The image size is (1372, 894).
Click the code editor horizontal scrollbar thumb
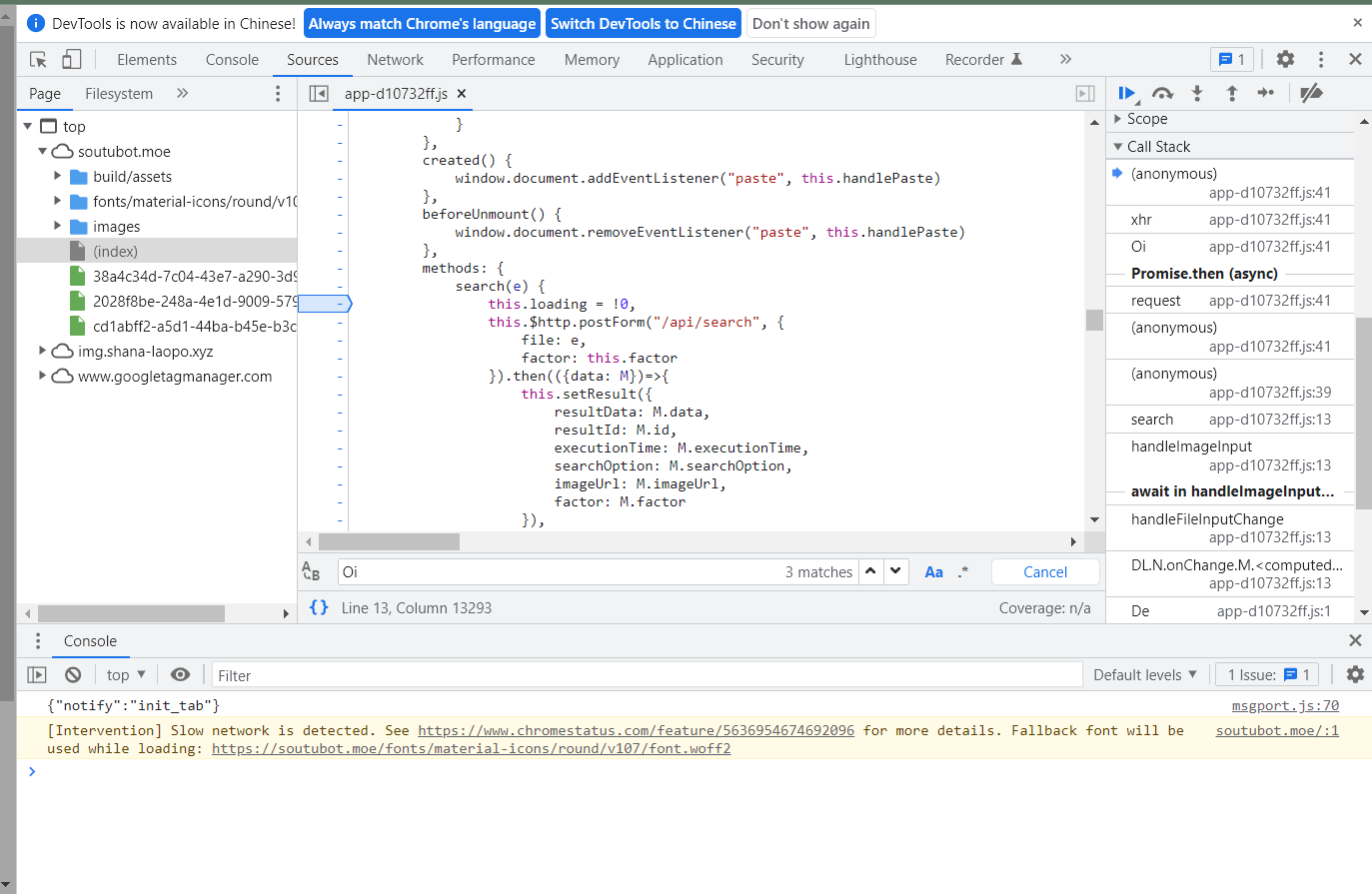(x=389, y=541)
